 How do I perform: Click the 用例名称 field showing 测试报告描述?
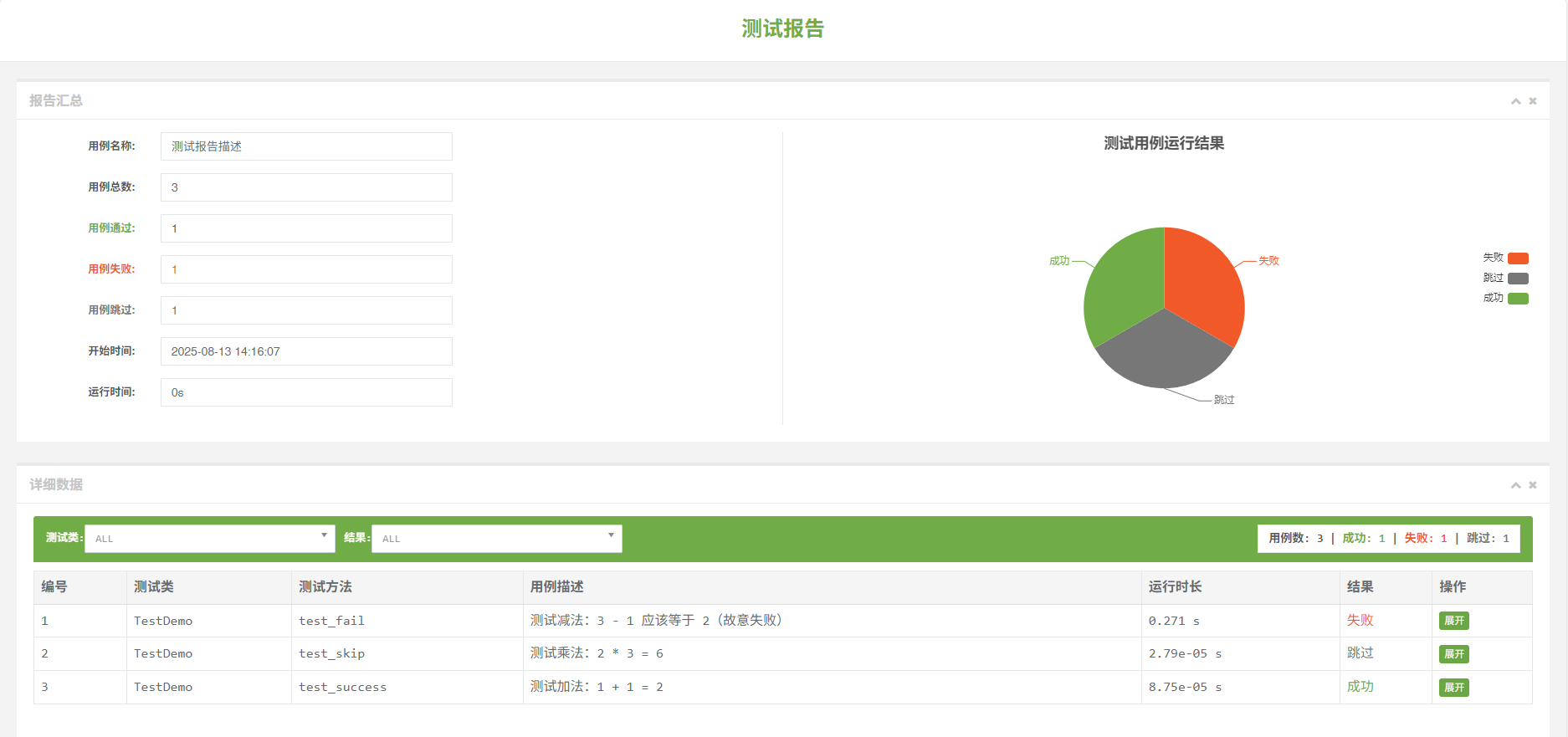[x=306, y=146]
